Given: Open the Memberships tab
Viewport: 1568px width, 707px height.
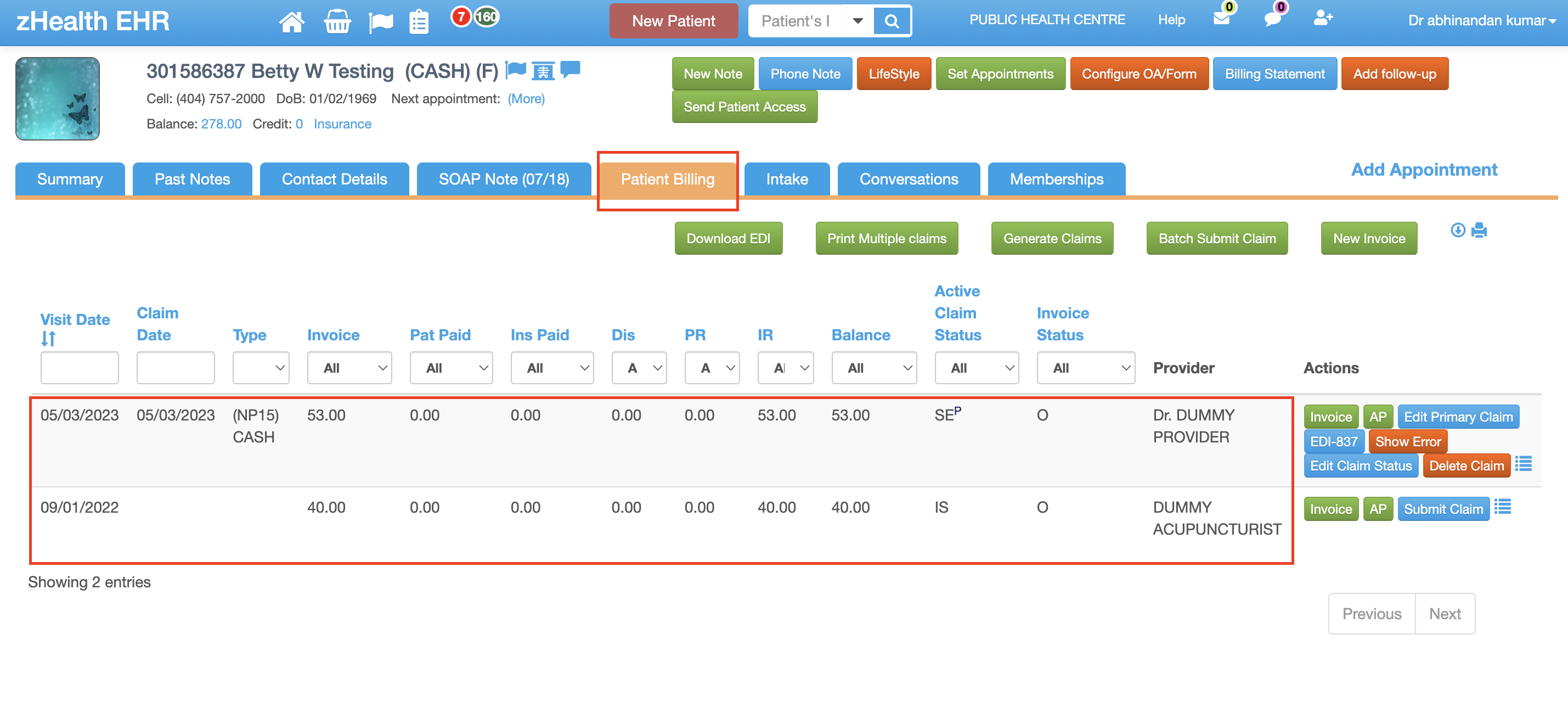Looking at the screenshot, I should point(1056,179).
